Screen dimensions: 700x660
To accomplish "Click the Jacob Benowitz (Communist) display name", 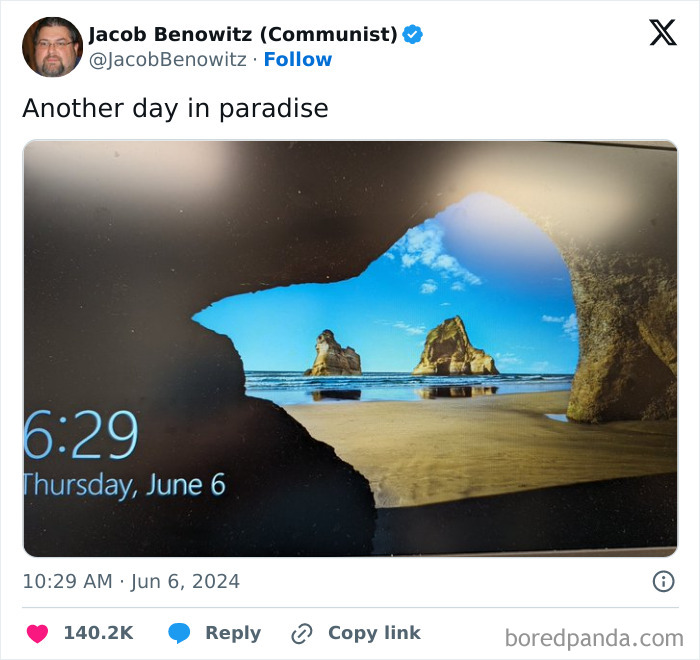I will 243,34.
